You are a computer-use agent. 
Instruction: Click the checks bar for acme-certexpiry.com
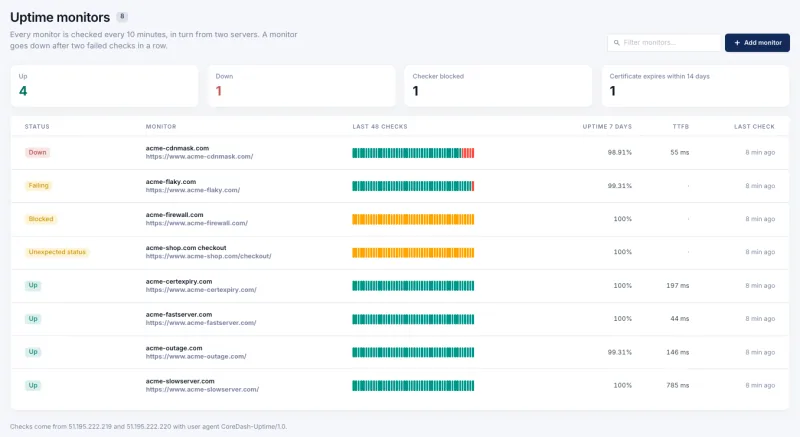[413, 286]
